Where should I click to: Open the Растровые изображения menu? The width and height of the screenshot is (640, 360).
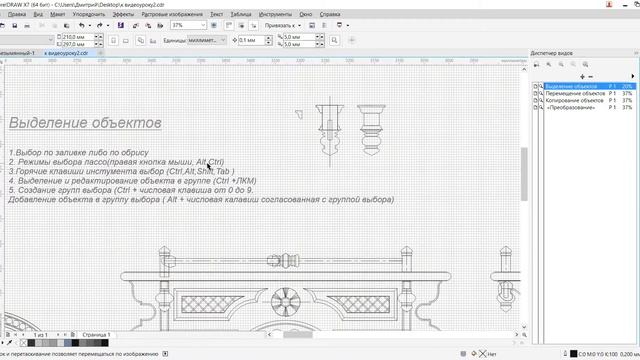(x=172, y=14)
